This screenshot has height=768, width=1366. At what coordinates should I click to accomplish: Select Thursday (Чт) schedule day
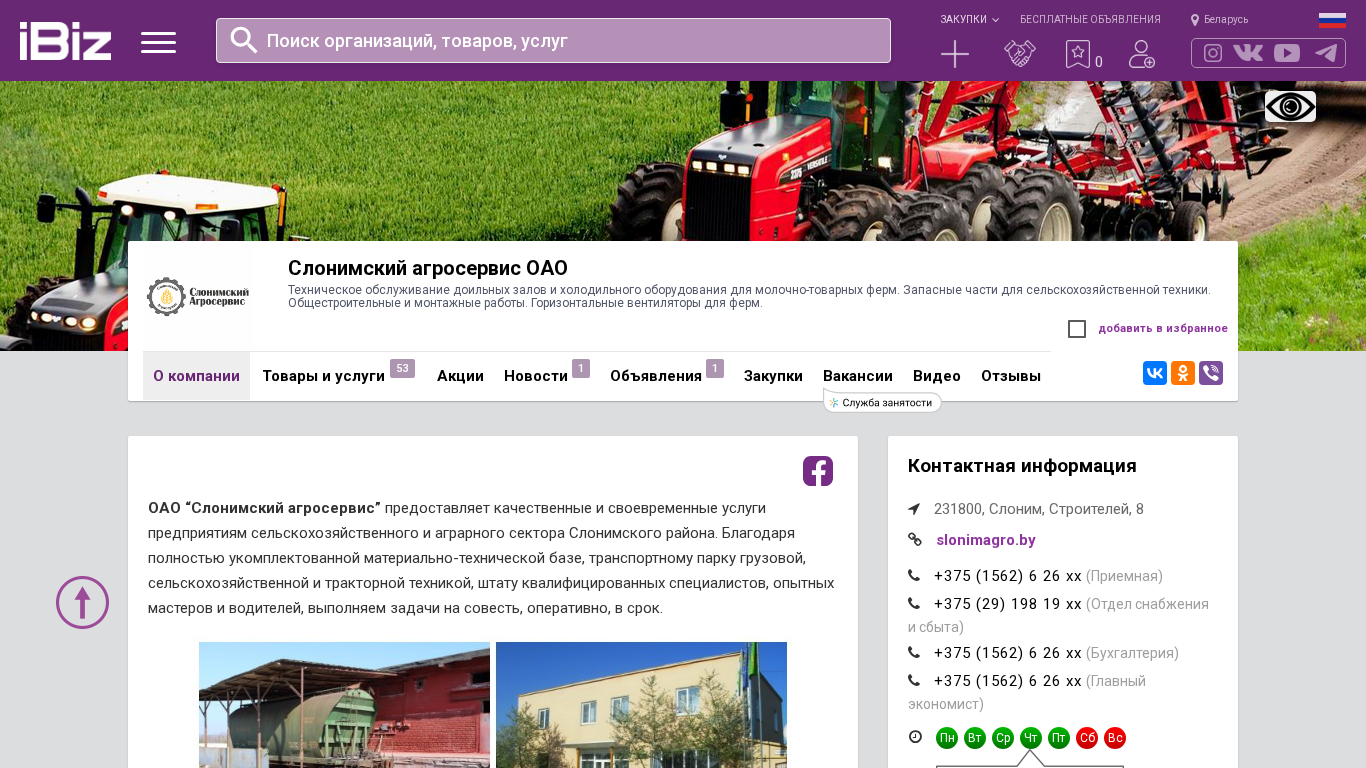[x=1031, y=738]
